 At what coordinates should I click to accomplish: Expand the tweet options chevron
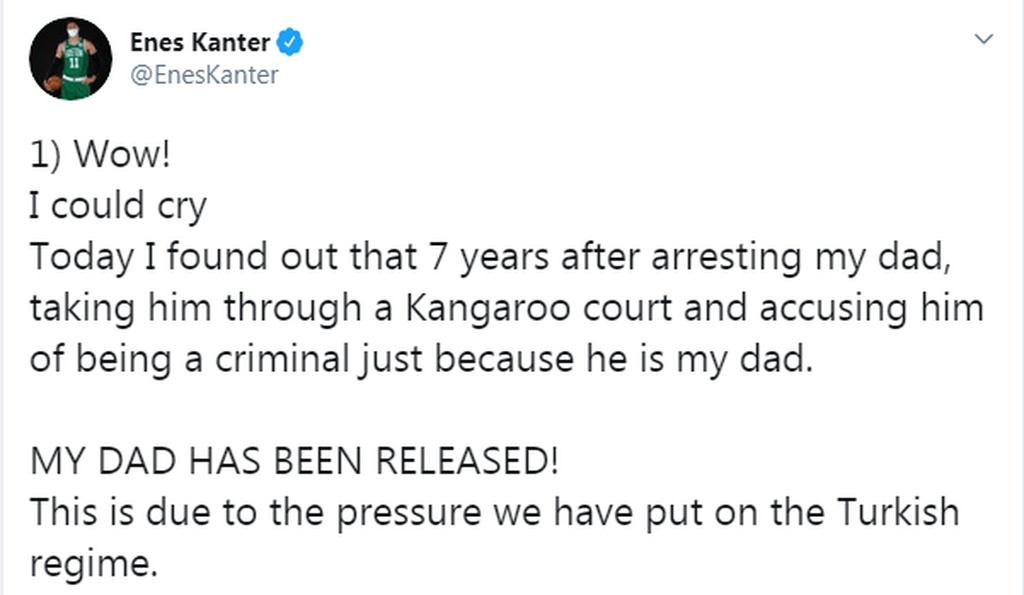tap(984, 40)
